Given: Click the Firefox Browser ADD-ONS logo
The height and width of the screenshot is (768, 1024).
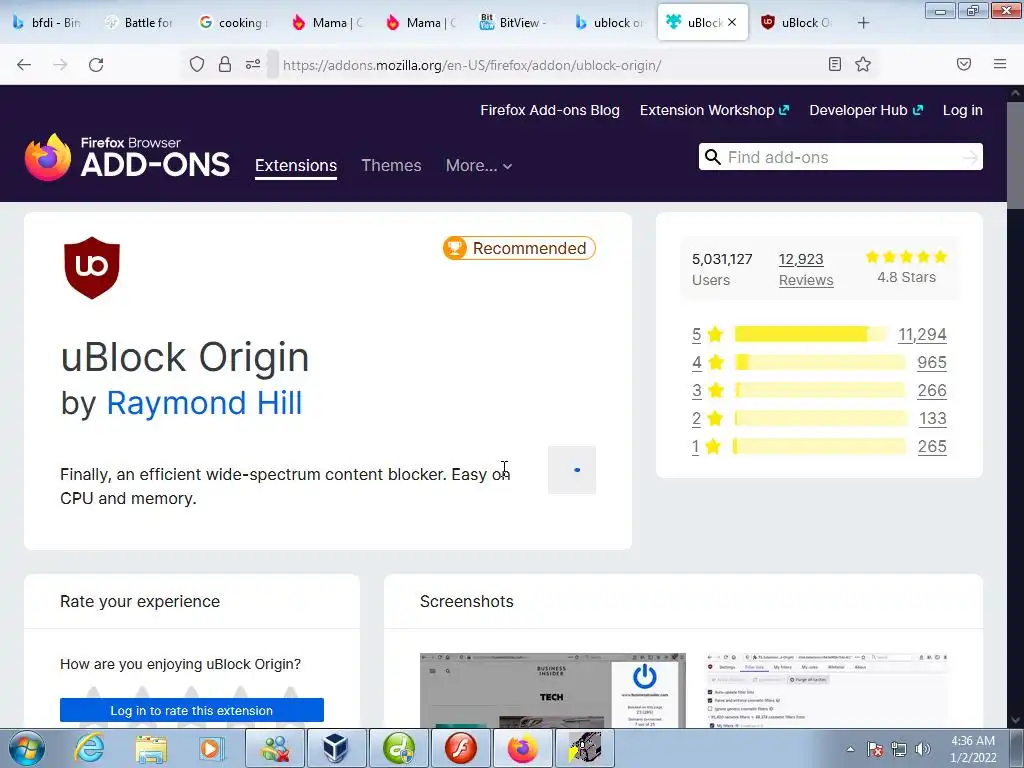Looking at the screenshot, I should point(127,157).
